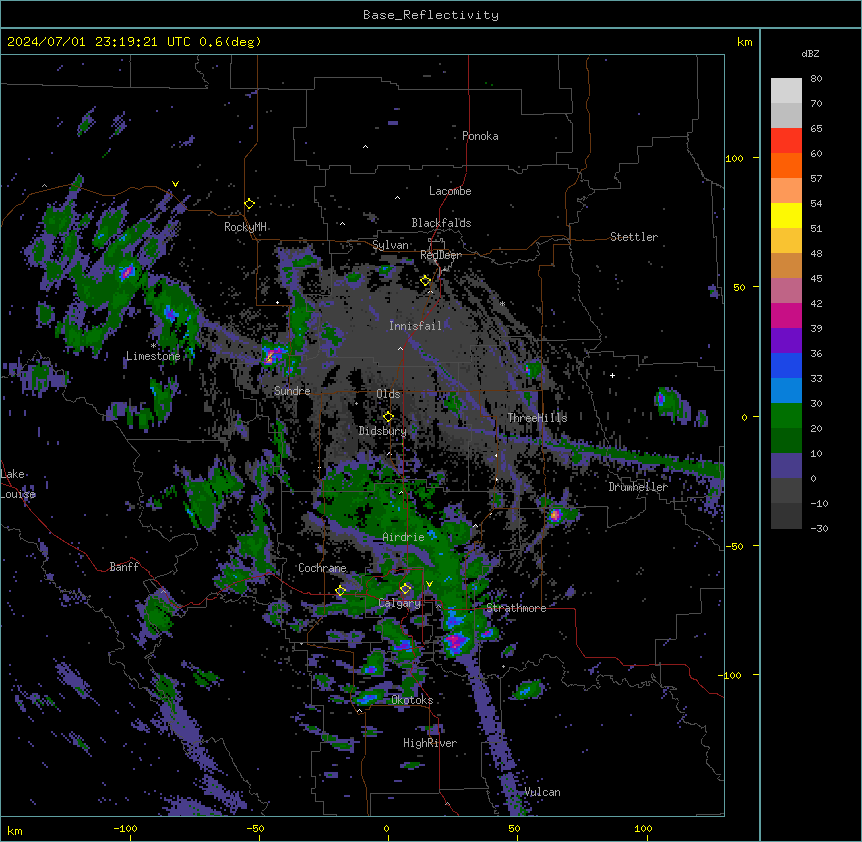Select the blue legend swatch between 36 and 33

point(786,365)
